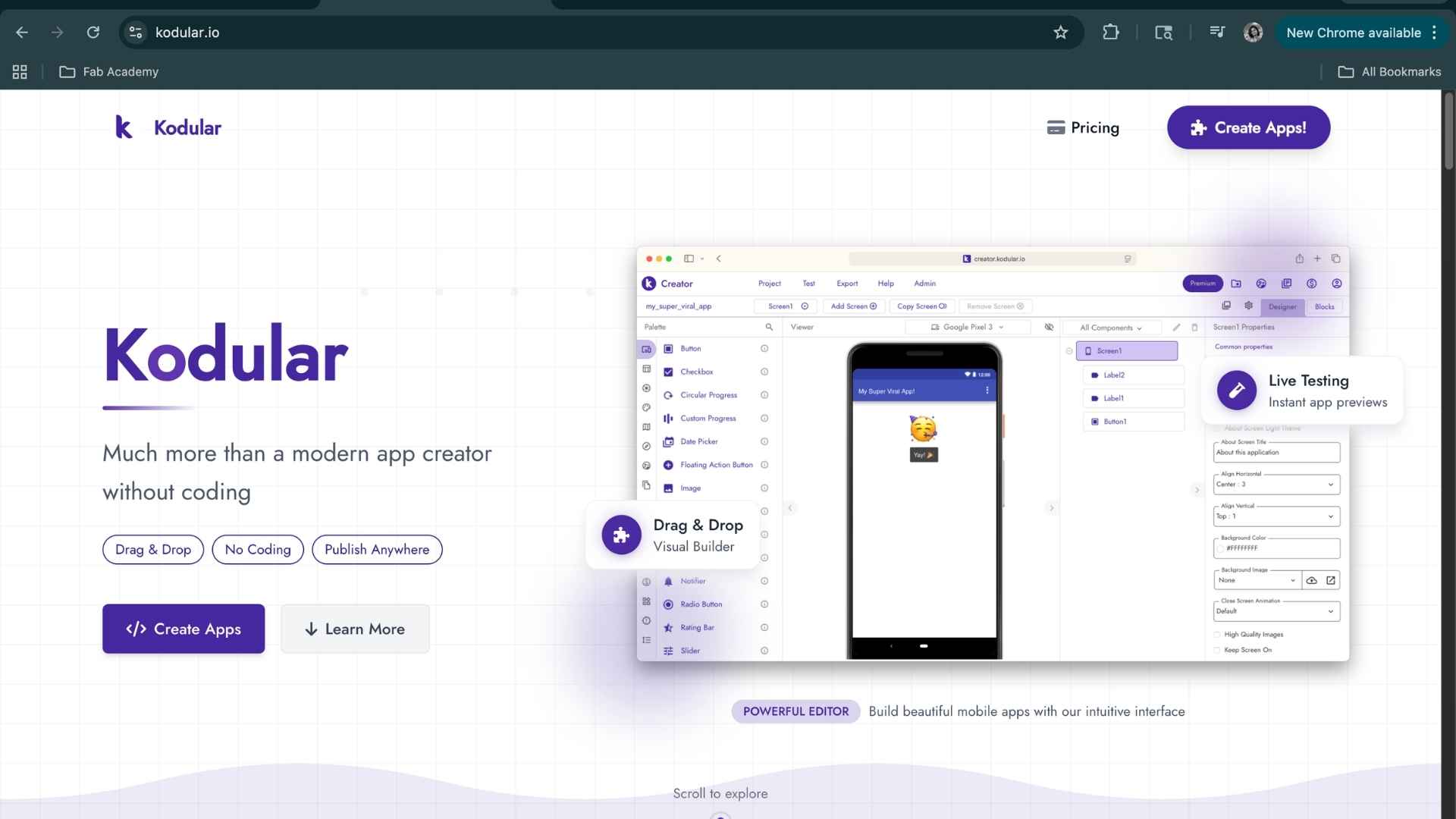Click the Kodular "k" logo in the page header
Image resolution: width=1456 pixels, height=819 pixels.
coord(124,127)
